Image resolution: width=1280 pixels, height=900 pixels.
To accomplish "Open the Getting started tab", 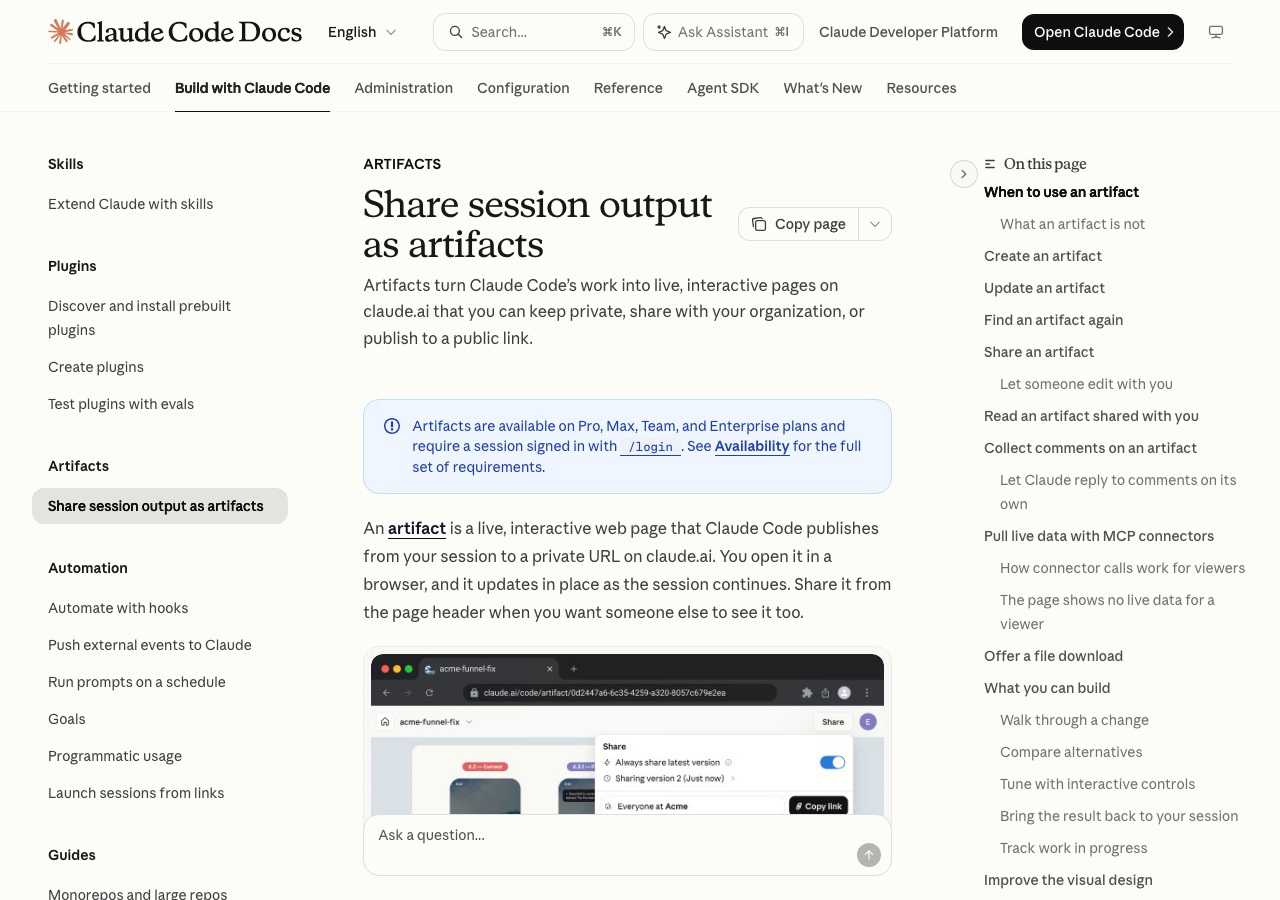I will [x=99, y=88].
